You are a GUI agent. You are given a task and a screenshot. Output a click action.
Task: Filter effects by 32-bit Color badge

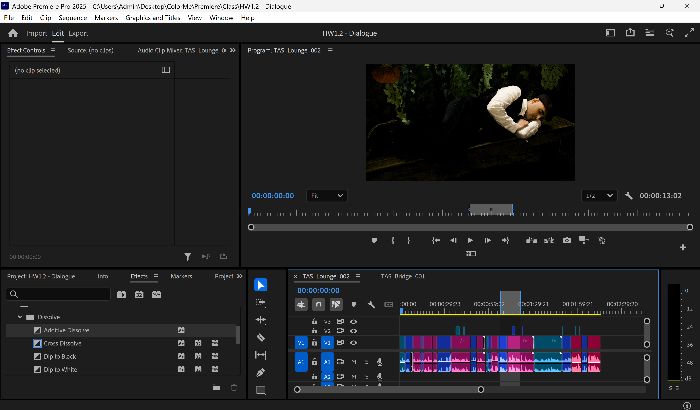139,295
